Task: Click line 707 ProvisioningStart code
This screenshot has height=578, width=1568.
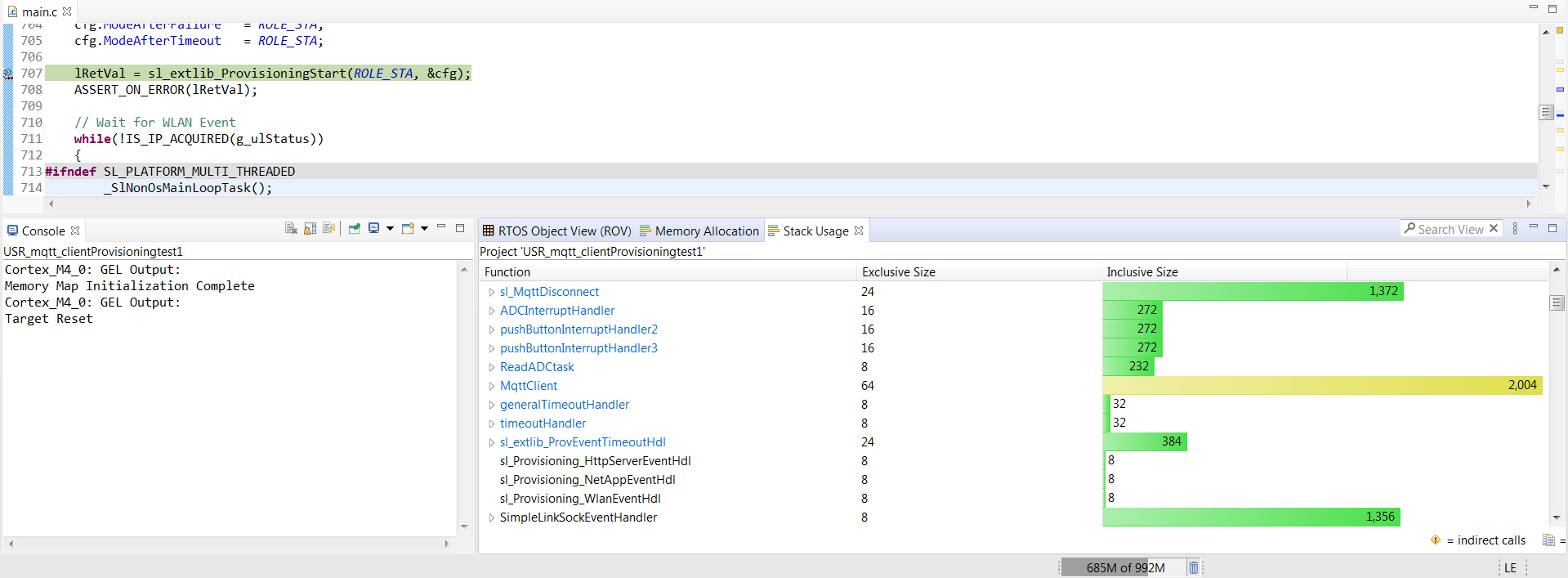Action: (273, 74)
